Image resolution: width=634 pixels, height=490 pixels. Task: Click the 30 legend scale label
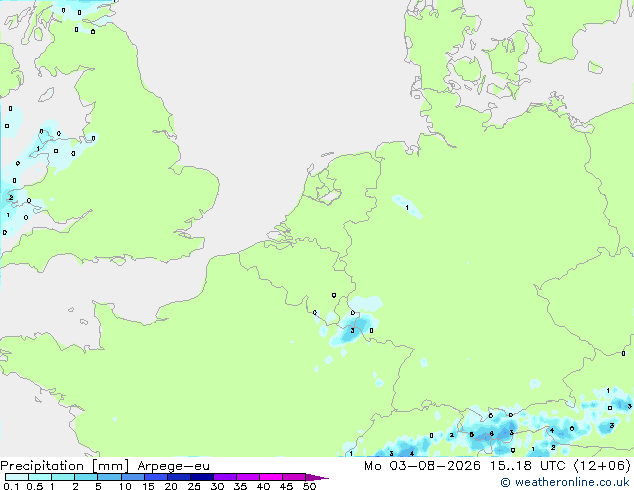(217, 486)
